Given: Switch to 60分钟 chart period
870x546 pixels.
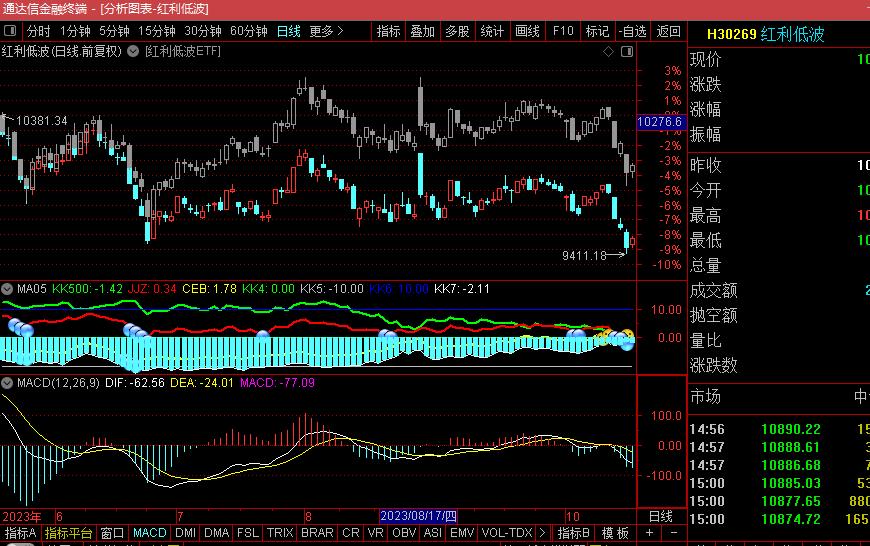Looking at the screenshot, I should tap(249, 31).
